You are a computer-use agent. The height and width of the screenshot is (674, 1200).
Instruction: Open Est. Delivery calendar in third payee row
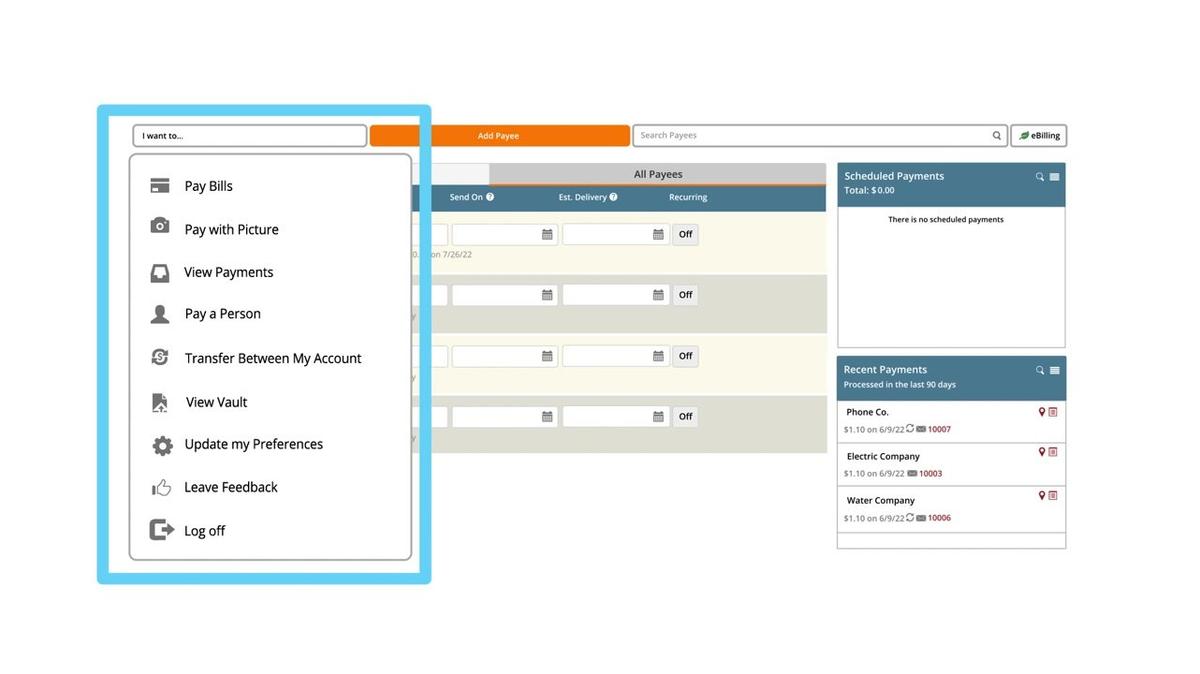point(658,356)
